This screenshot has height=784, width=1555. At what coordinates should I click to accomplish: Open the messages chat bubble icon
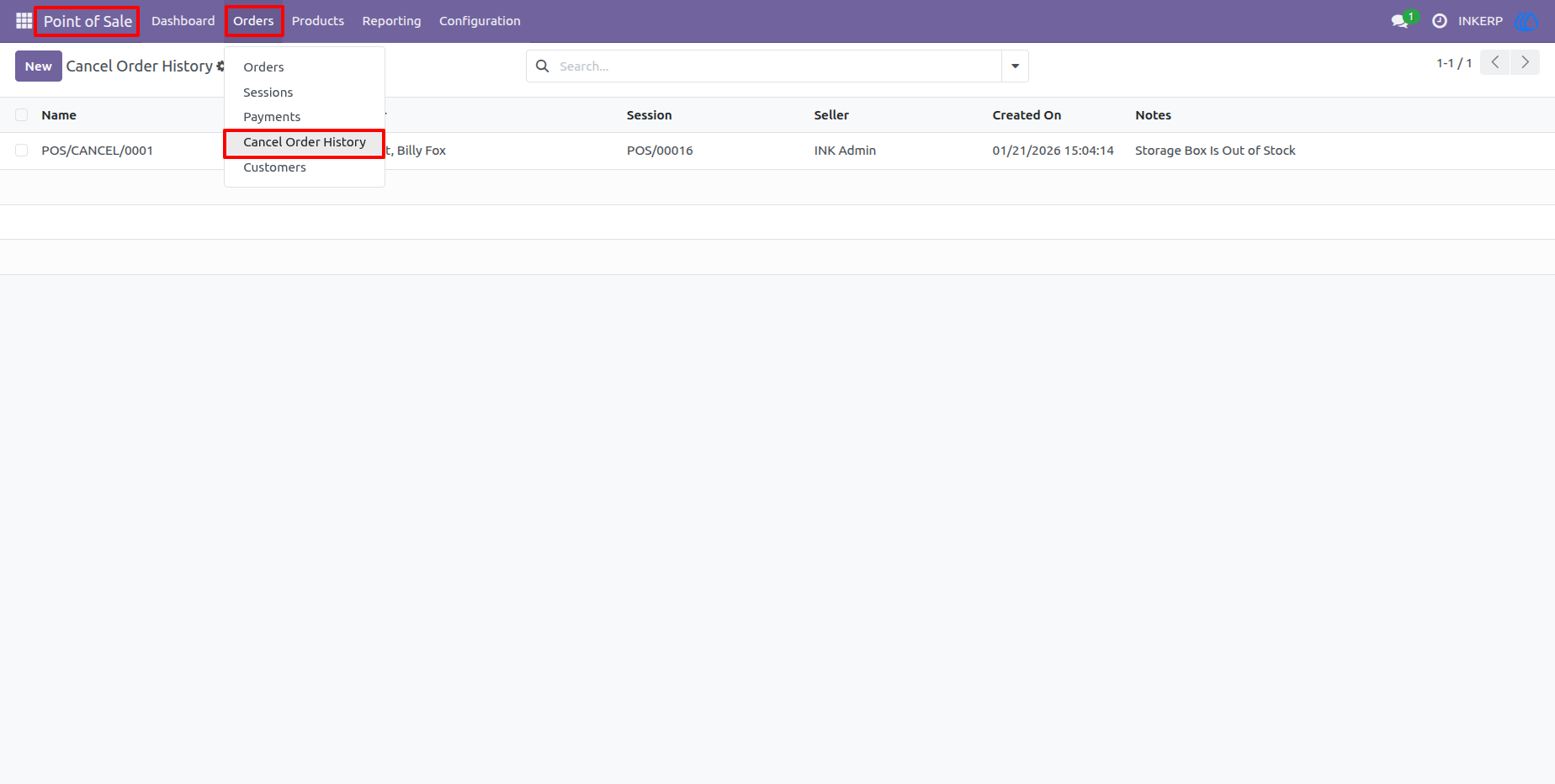point(1400,21)
